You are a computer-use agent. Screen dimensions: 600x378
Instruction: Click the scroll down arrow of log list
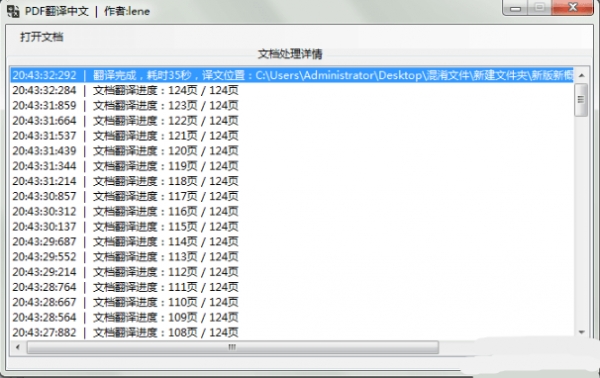[582, 332]
